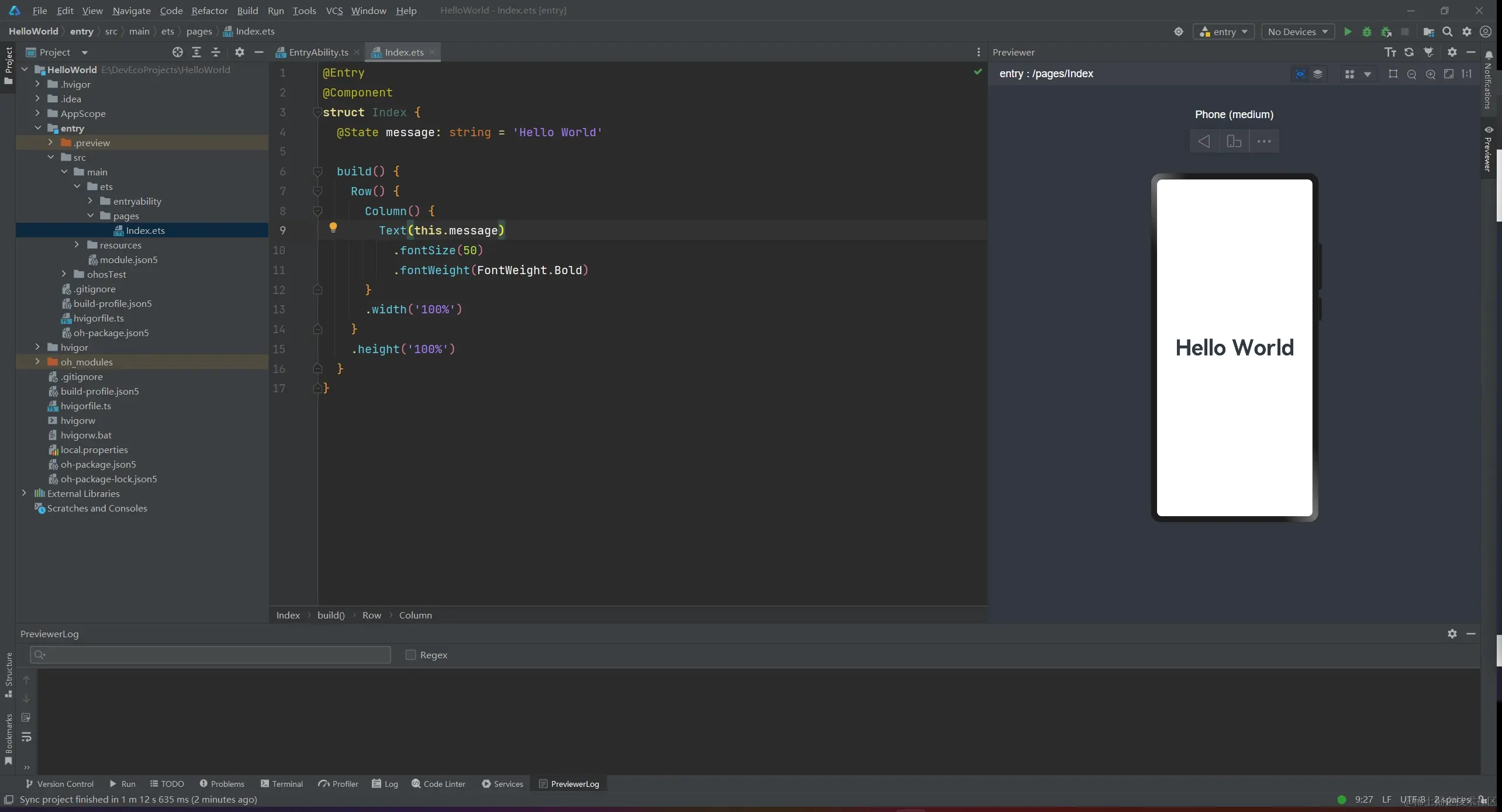
Task: Open the Previewer layers/component tree icon
Action: click(1318, 74)
